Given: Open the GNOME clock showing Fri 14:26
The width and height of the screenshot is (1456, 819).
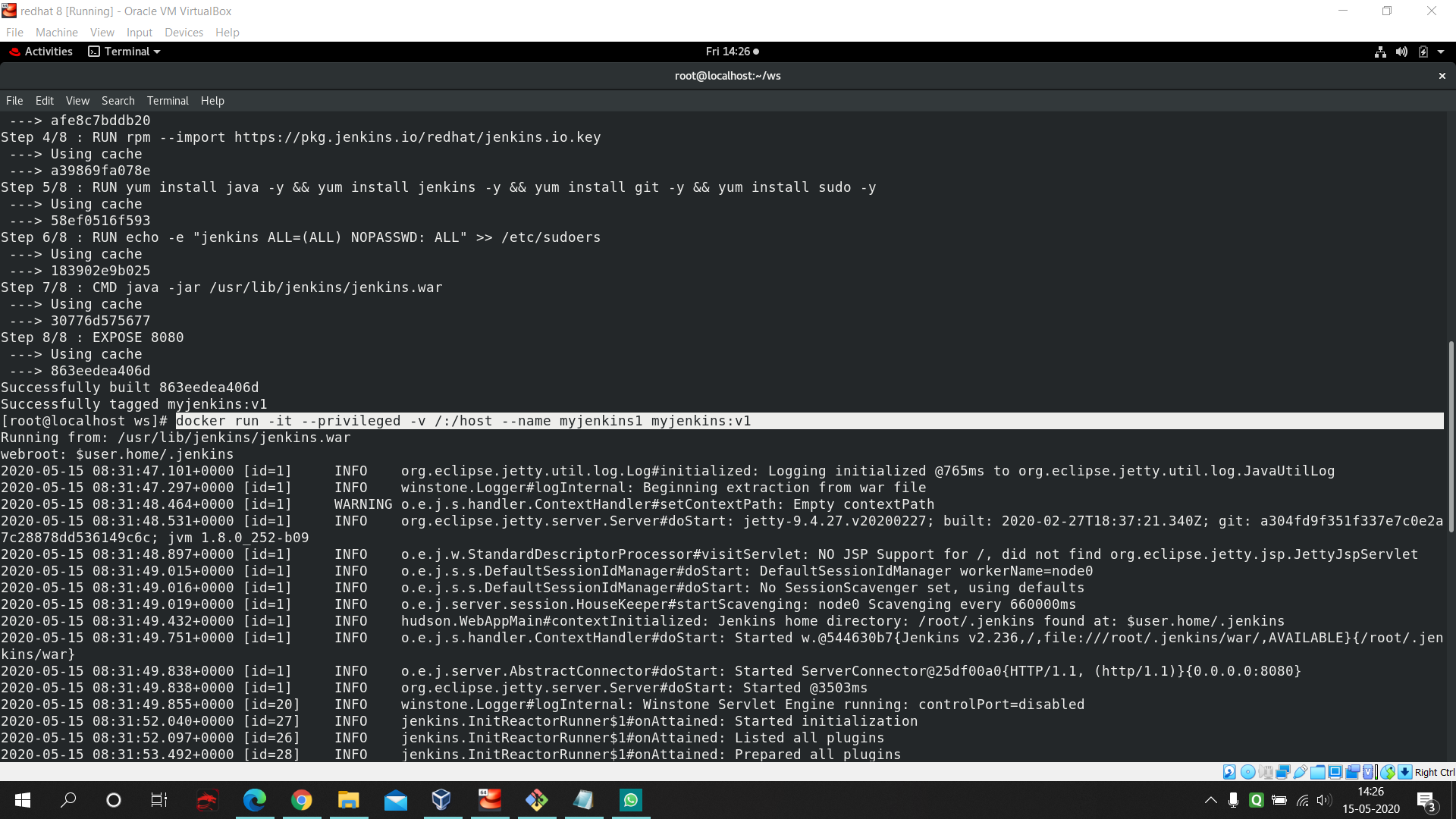Looking at the screenshot, I should click(x=732, y=52).
